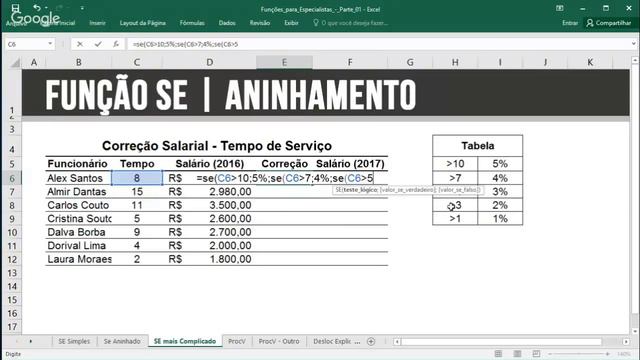The image size is (640, 360).
Task: Click the Select All corner triangle
Action: pyautogui.click(x=15, y=62)
